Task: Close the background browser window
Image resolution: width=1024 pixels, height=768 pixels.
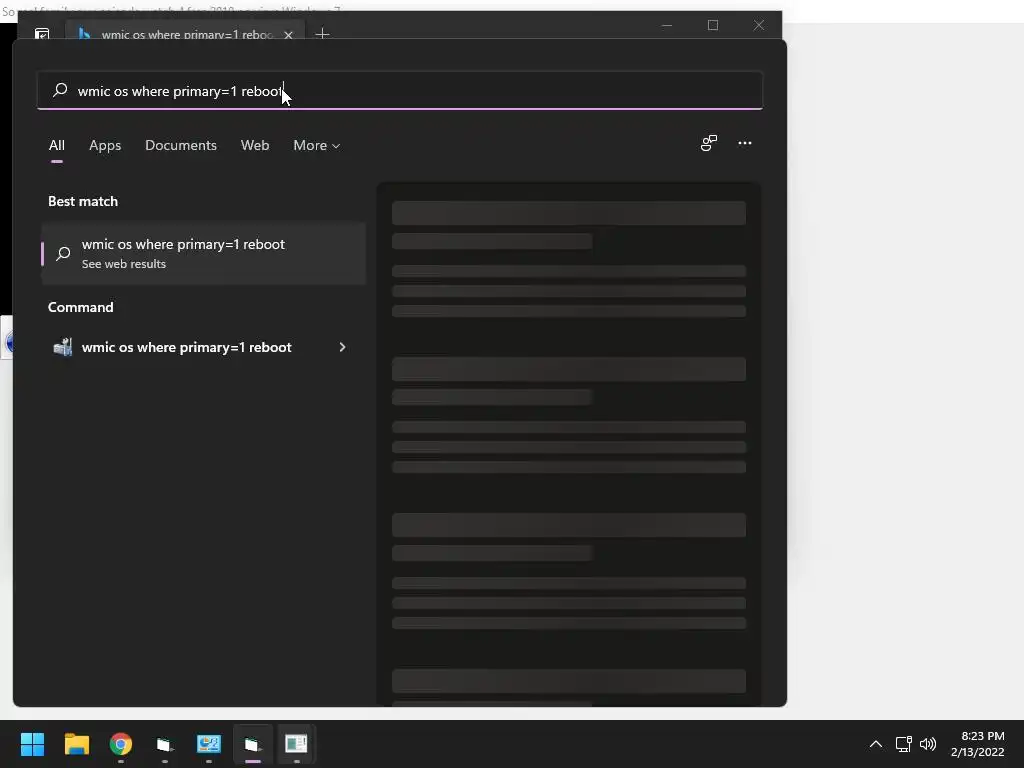Action: (759, 25)
